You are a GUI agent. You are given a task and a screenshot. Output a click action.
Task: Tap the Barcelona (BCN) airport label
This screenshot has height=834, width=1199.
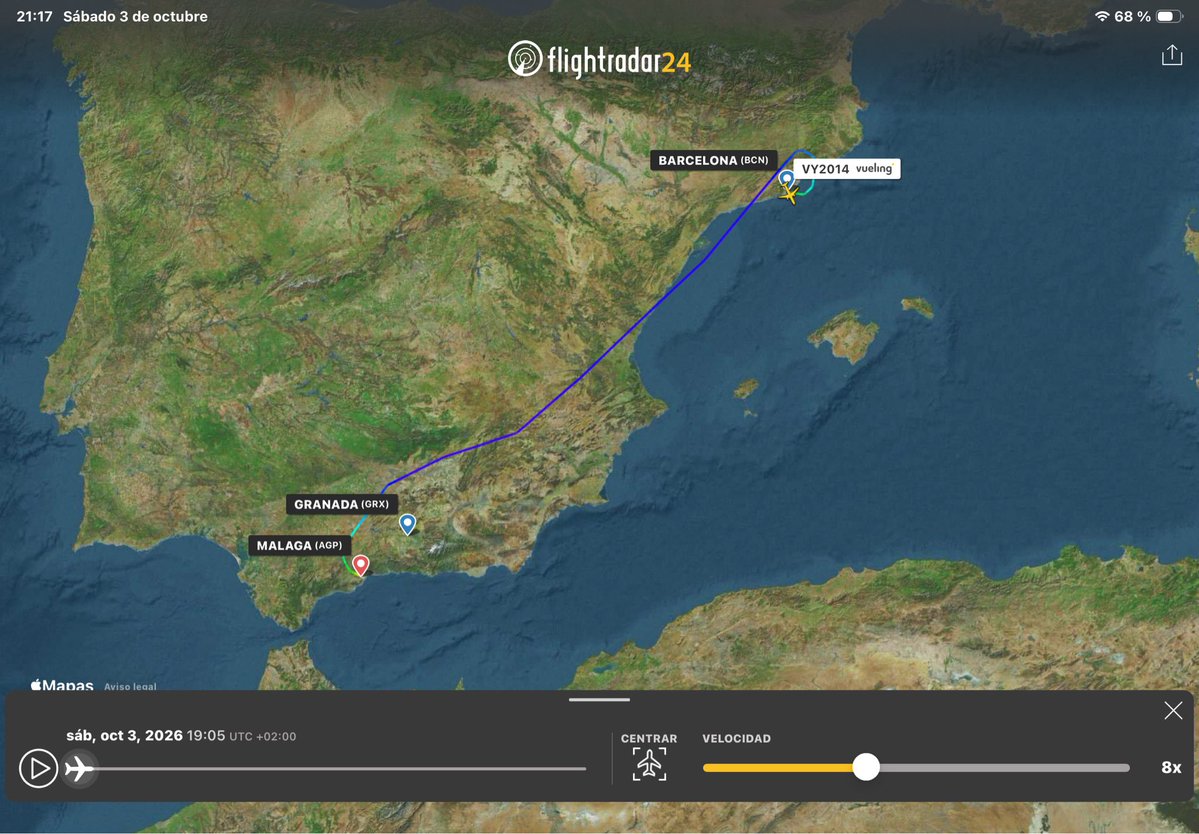pyautogui.click(x=713, y=161)
